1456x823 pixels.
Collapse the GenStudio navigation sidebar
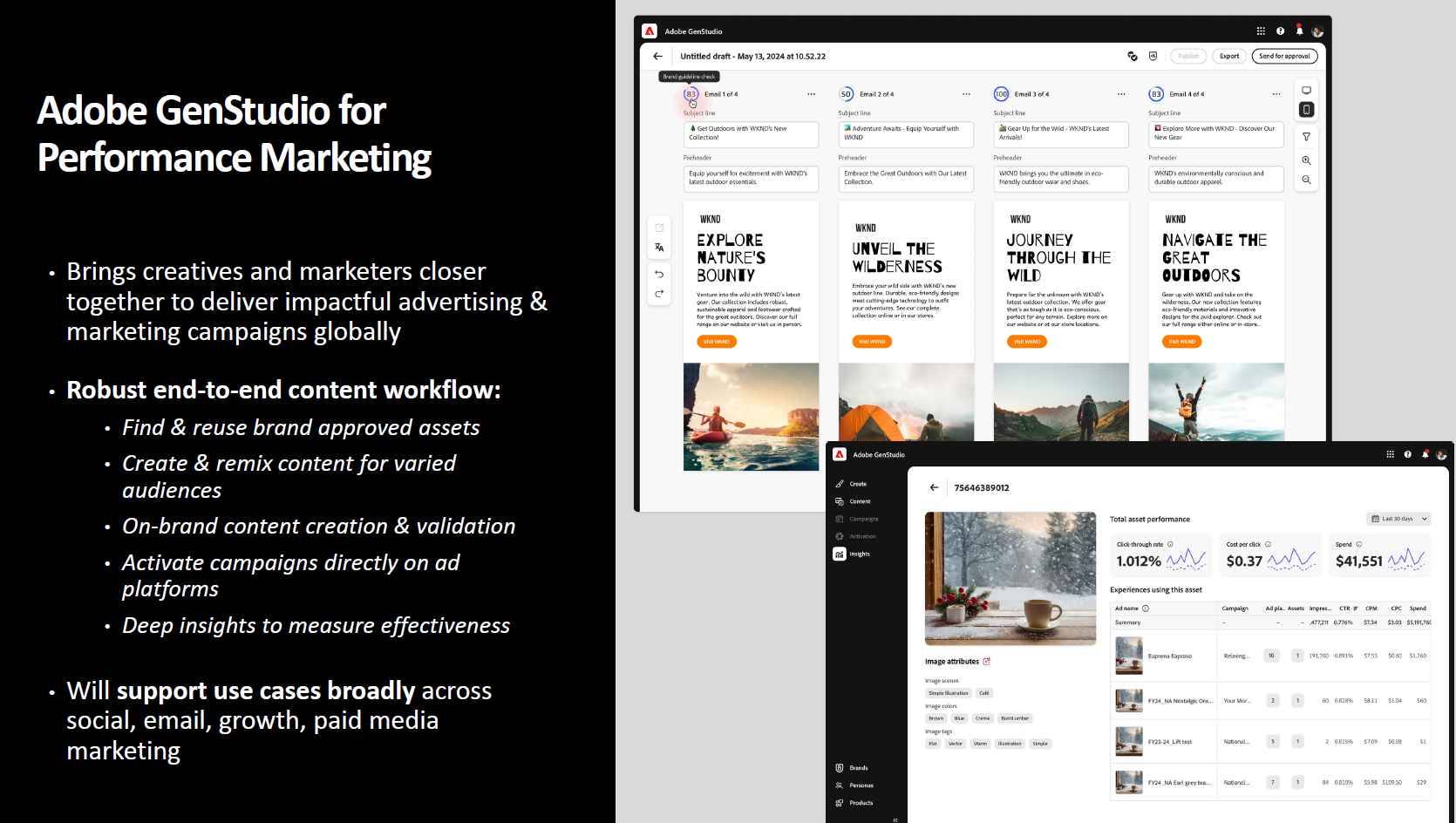point(895,819)
